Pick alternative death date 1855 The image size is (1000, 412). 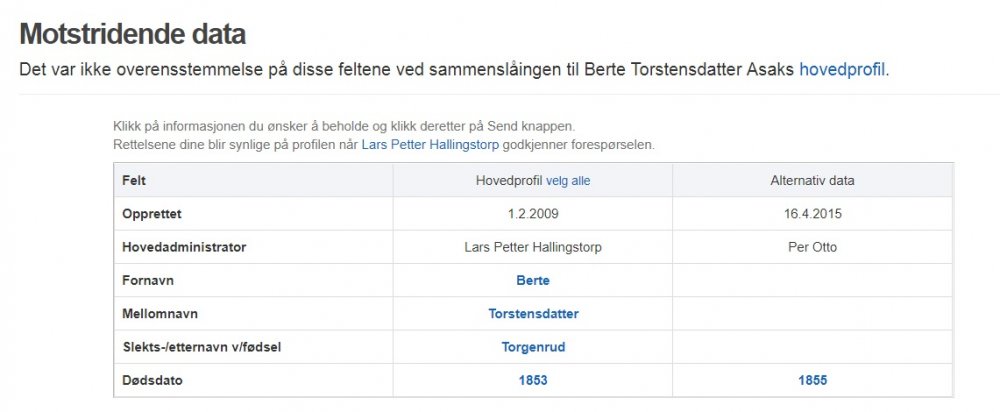[x=812, y=380]
